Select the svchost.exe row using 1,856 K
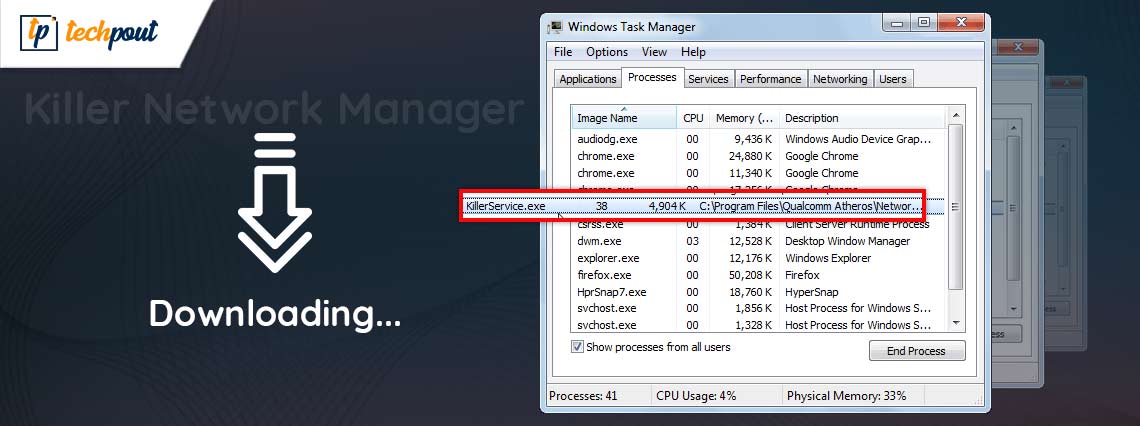Viewport: 1140px width, 426px height. click(758, 309)
